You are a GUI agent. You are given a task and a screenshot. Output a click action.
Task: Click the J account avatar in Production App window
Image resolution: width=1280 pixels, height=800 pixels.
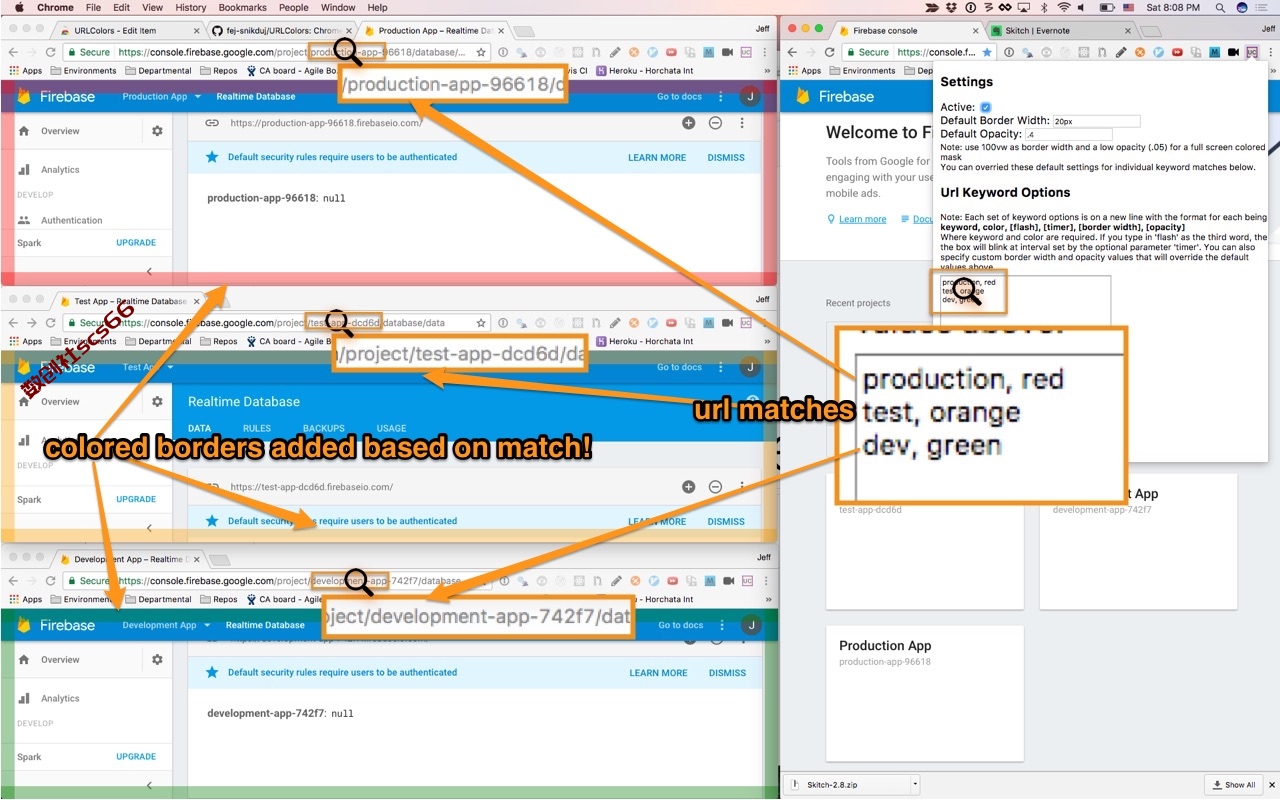click(x=749, y=96)
